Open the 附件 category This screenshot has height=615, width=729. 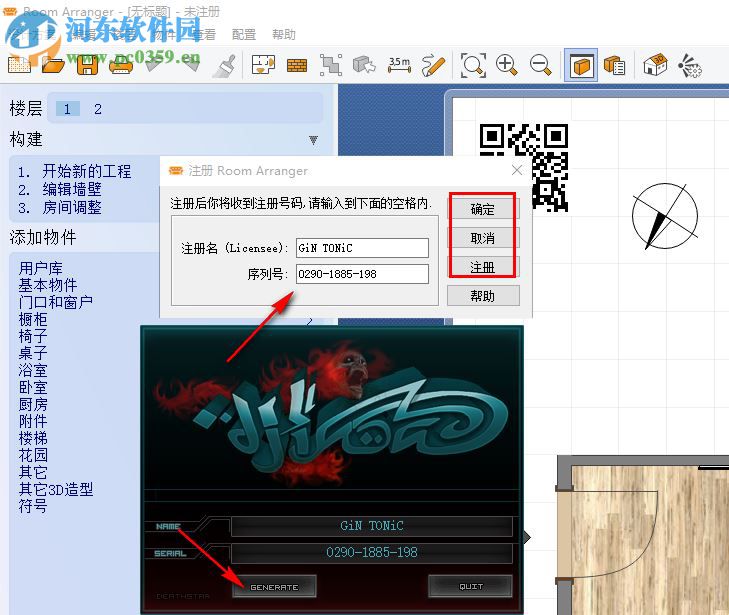pyautogui.click(x=33, y=421)
